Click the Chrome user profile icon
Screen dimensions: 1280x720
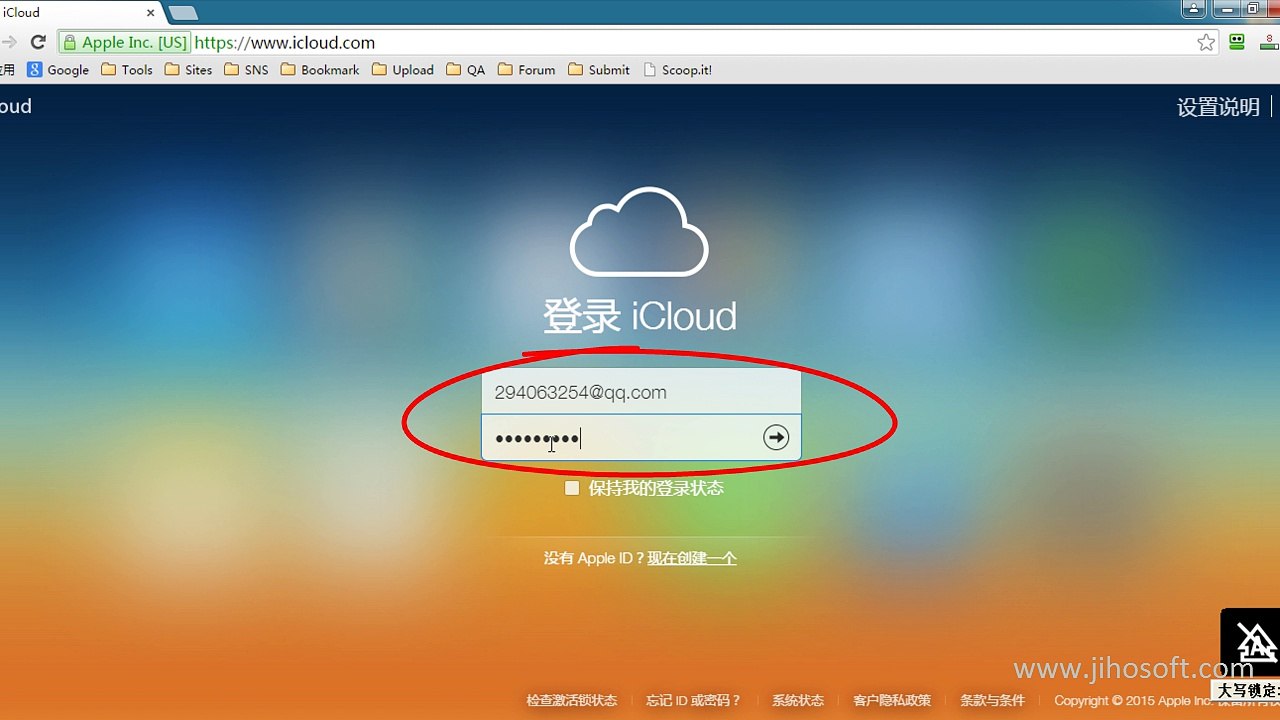(1194, 9)
